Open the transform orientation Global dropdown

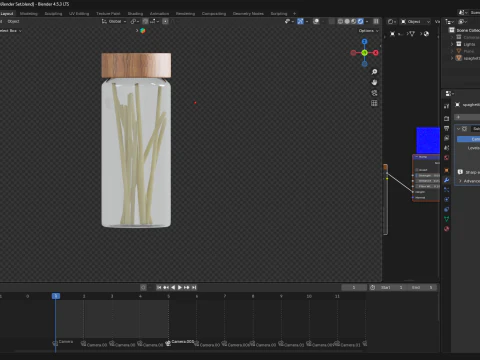pos(114,21)
